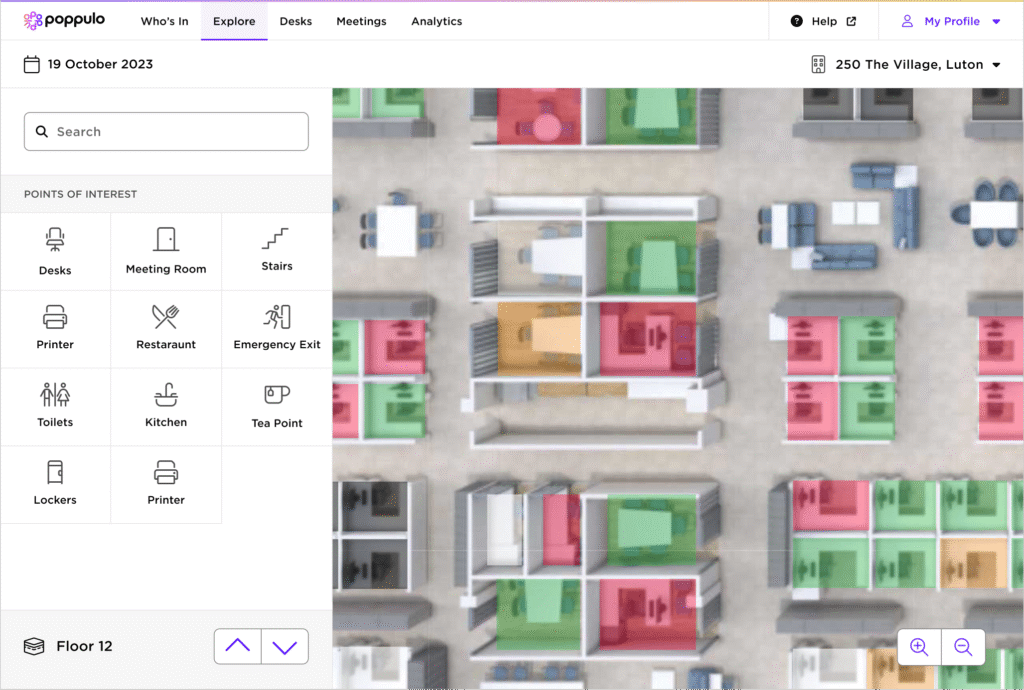Image resolution: width=1024 pixels, height=690 pixels.
Task: Open the Analytics tab
Action: click(436, 21)
